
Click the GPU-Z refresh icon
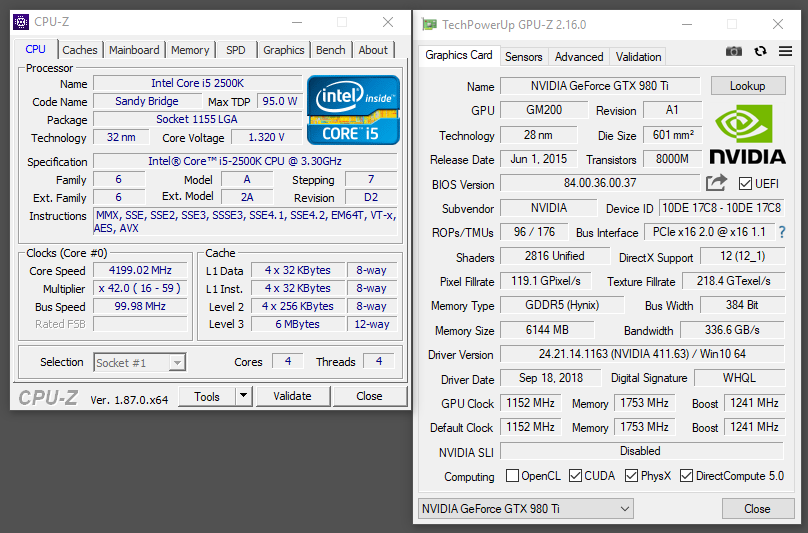click(x=760, y=51)
